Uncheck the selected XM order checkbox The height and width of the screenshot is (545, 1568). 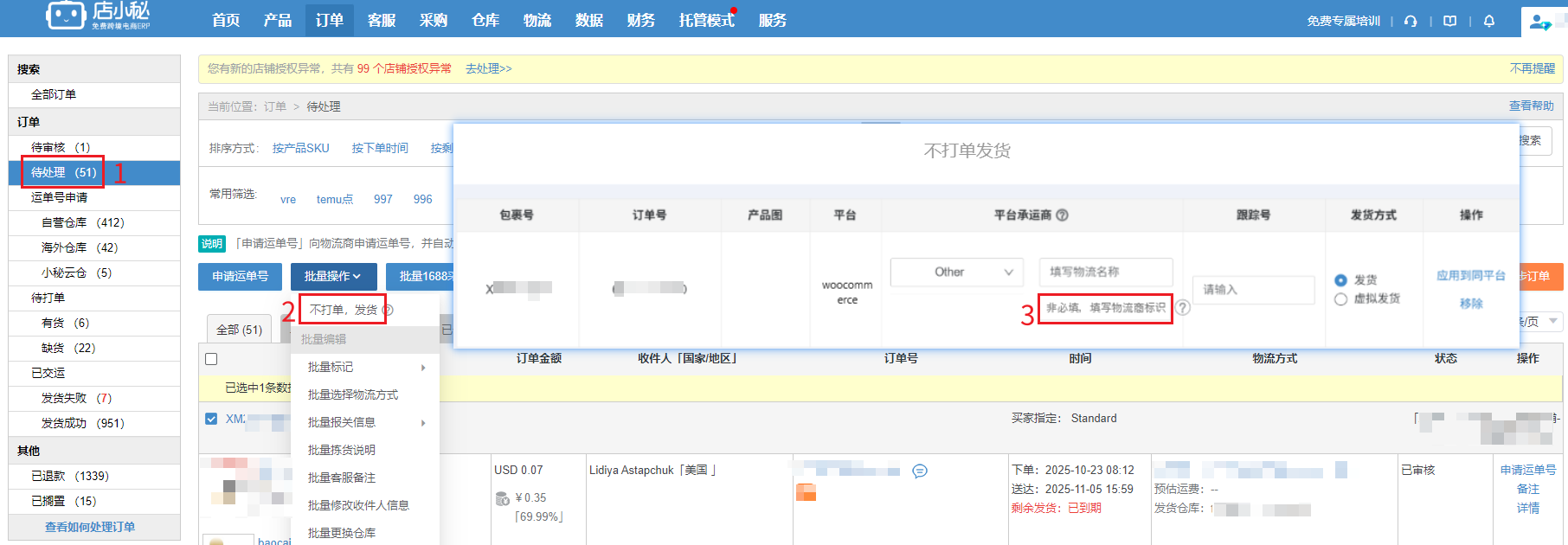tap(211, 419)
